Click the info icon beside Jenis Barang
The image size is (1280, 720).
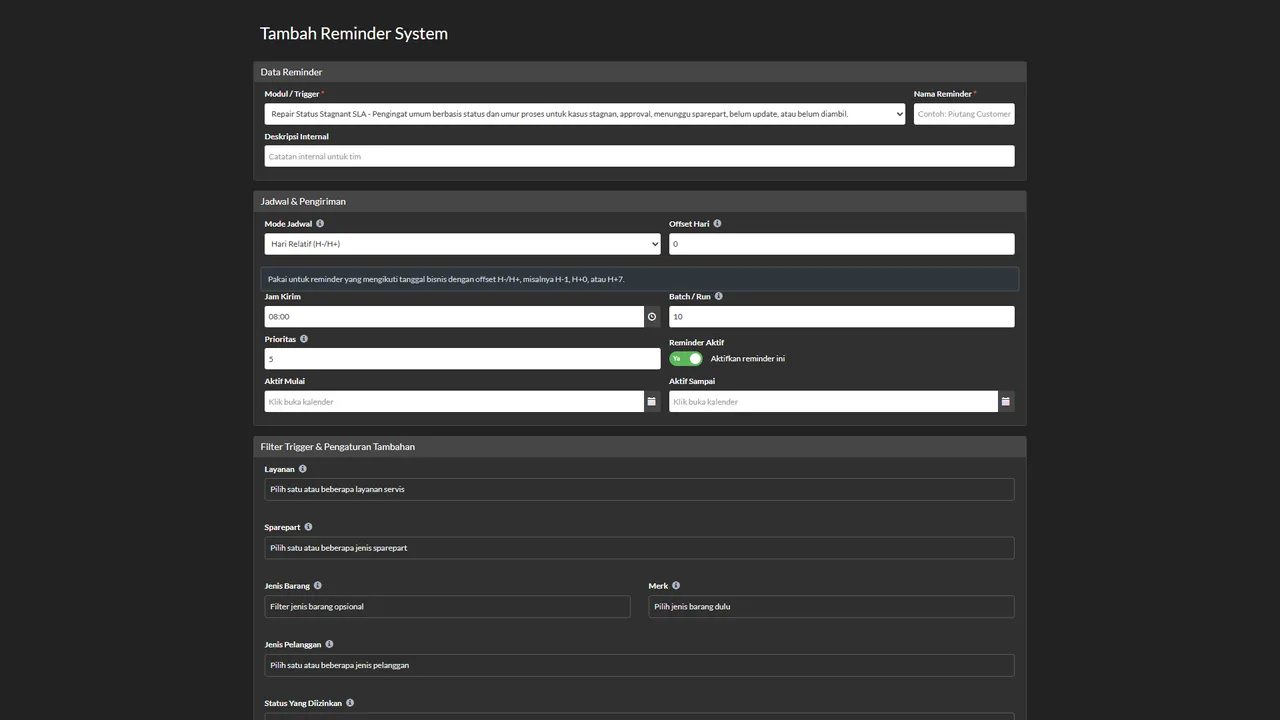[317, 586]
